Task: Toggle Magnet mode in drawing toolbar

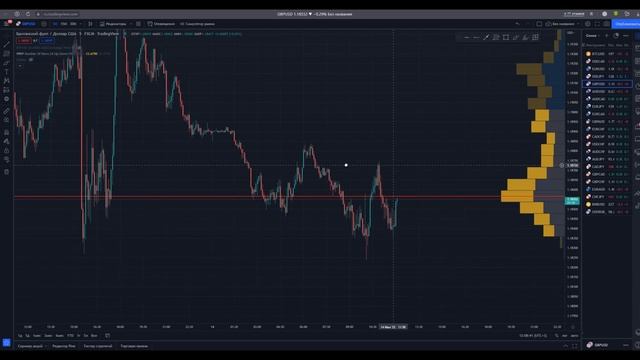Action: coord(6,132)
